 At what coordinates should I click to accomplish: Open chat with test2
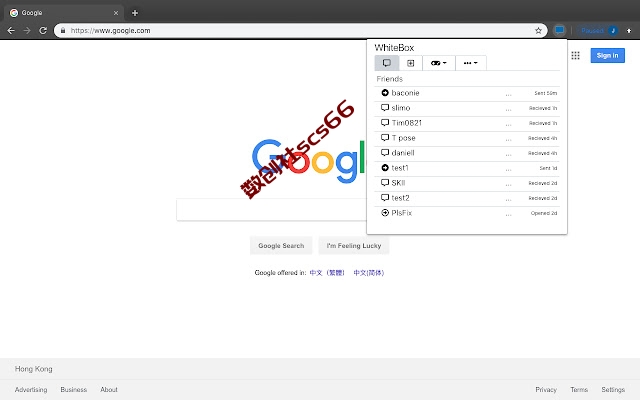click(467, 198)
